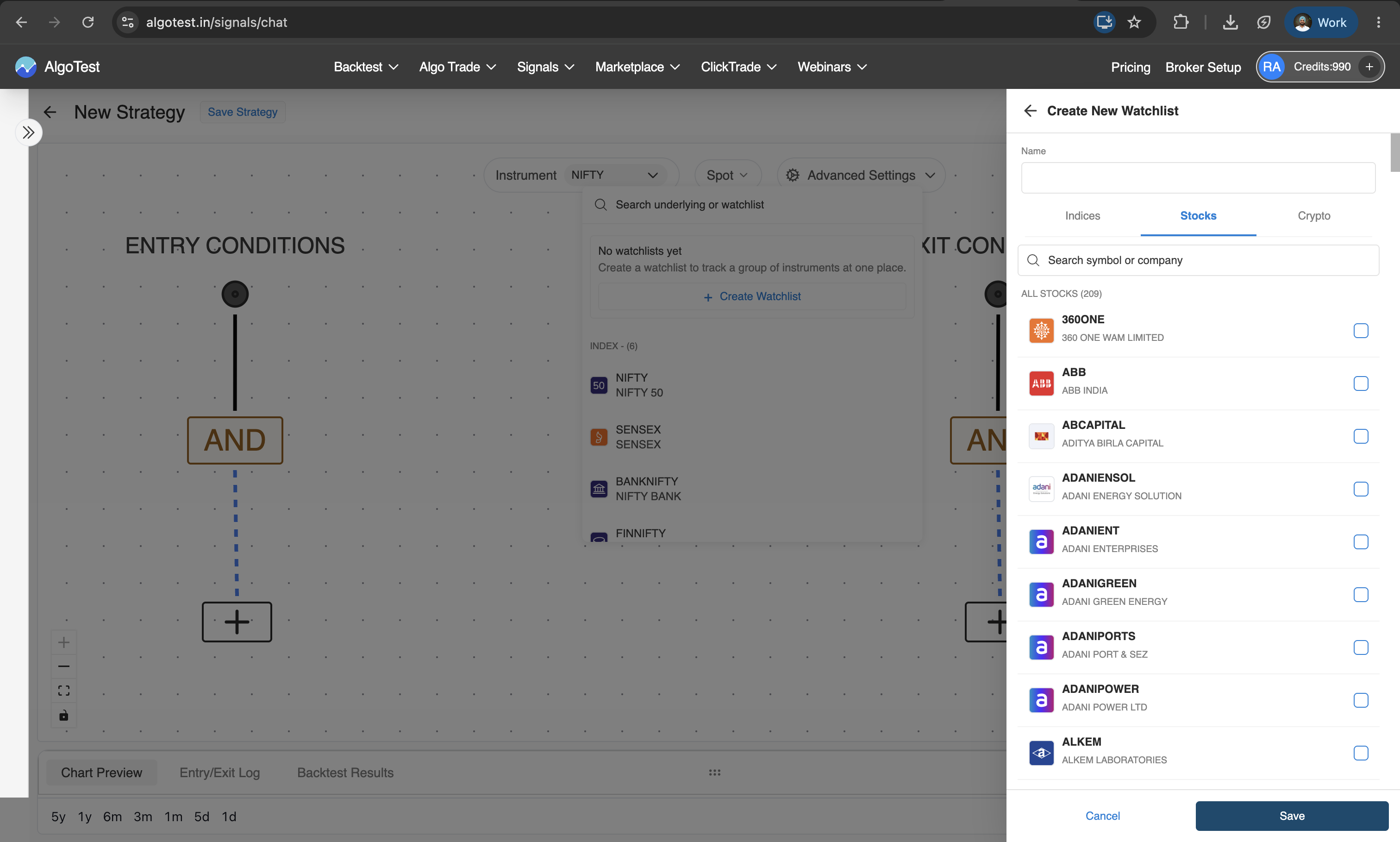Image resolution: width=1400 pixels, height=842 pixels.
Task: Click the Save watchlist button
Action: pos(1292,815)
